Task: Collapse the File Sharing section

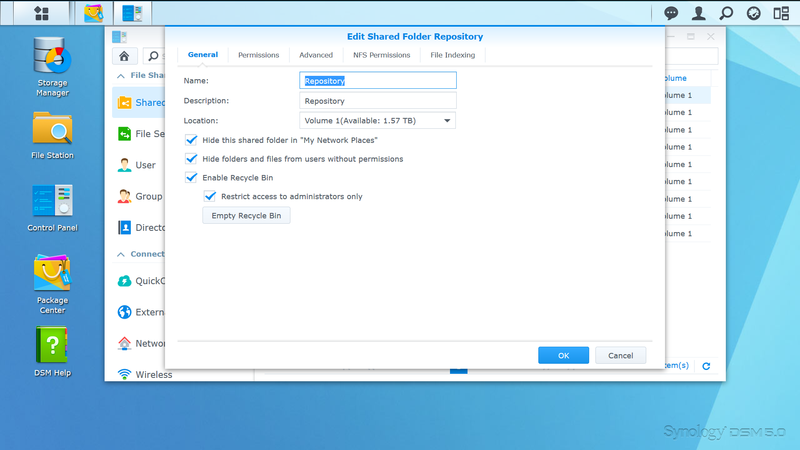Action: 121,76
